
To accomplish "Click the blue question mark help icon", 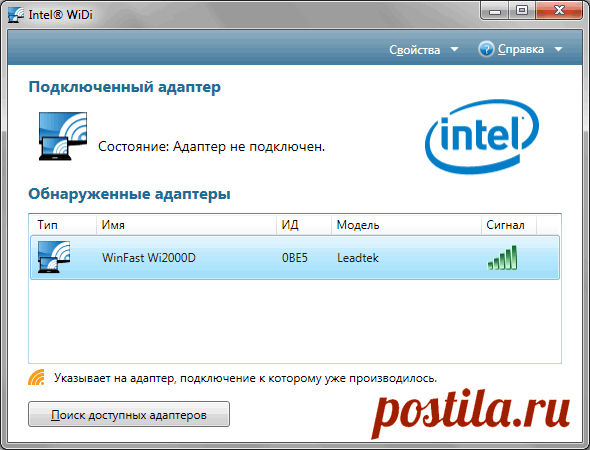I will pyautogui.click(x=486, y=49).
